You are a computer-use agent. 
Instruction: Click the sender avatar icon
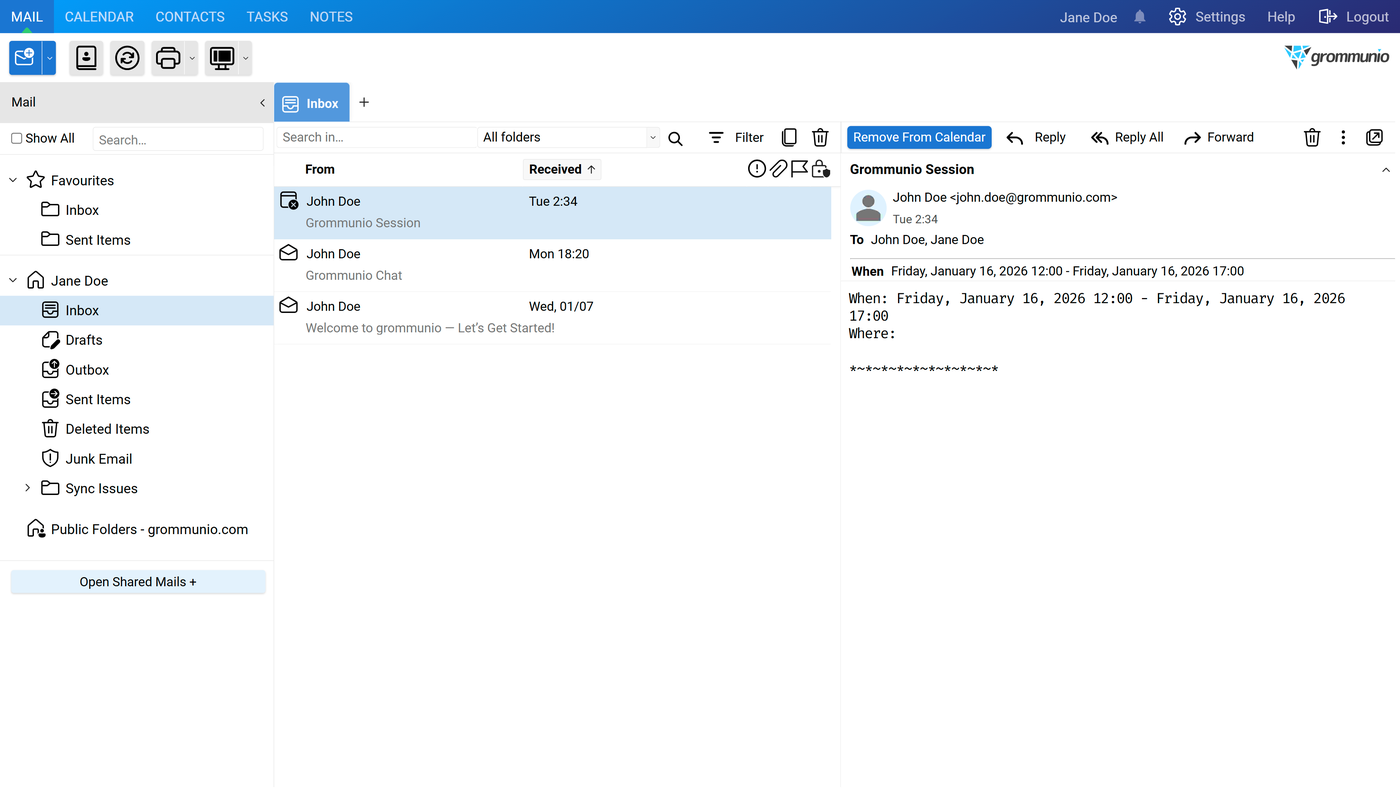(x=868, y=207)
